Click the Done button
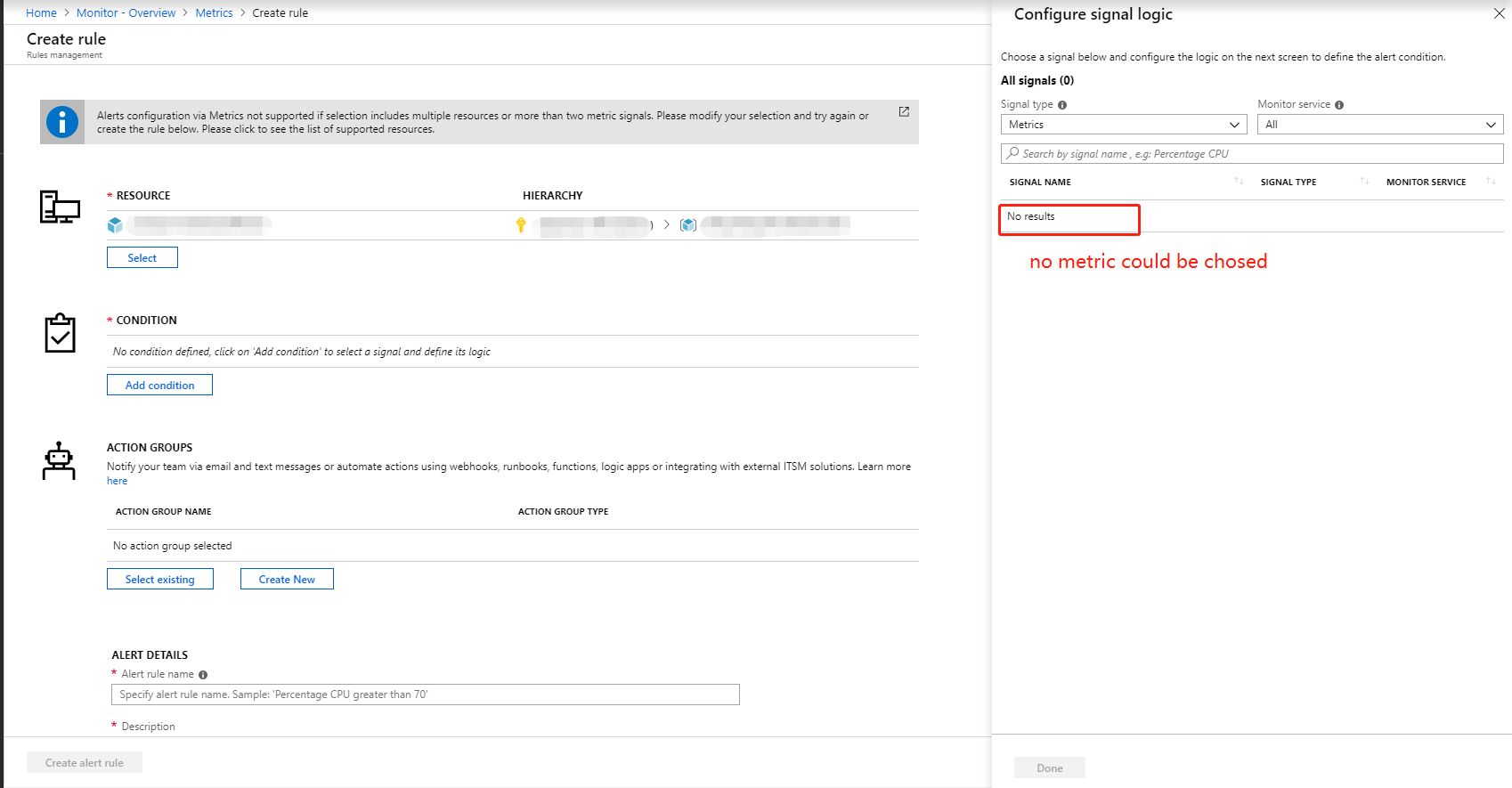 [1050, 768]
